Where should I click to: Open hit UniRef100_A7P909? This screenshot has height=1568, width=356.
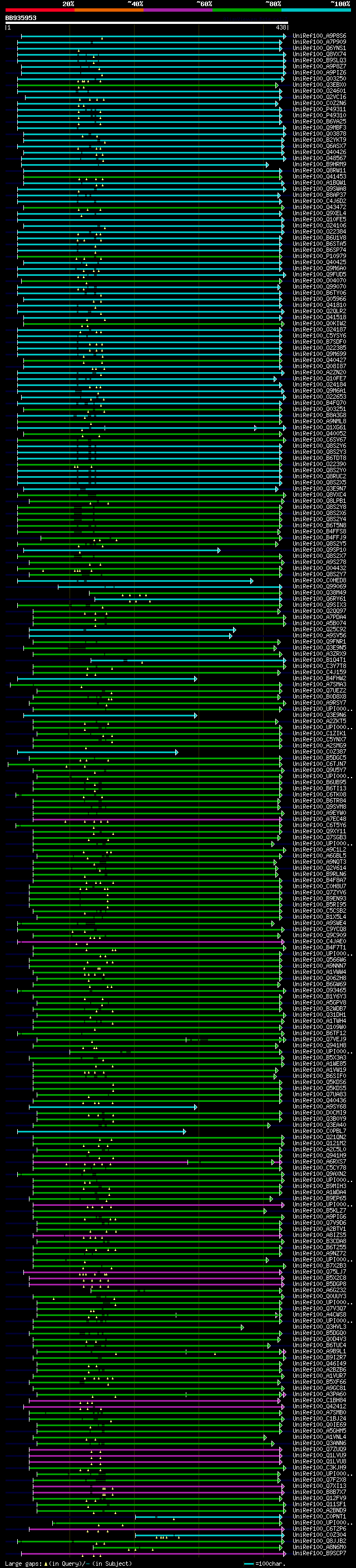pos(319,42)
